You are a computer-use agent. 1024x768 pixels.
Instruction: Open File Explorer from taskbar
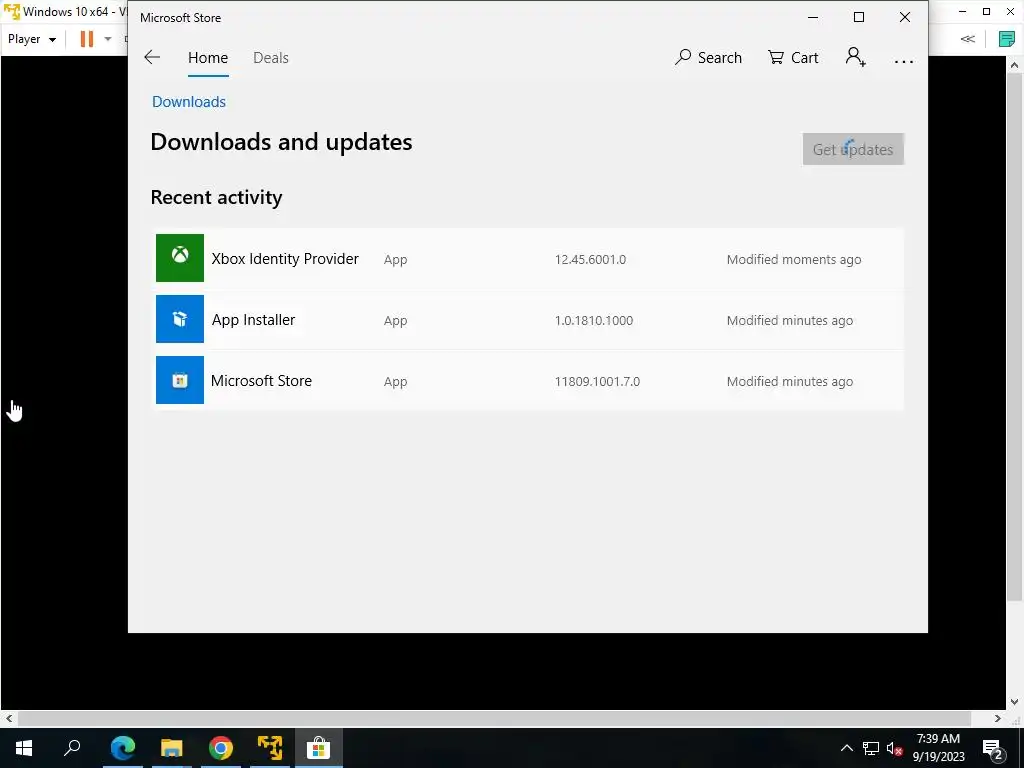[172, 748]
